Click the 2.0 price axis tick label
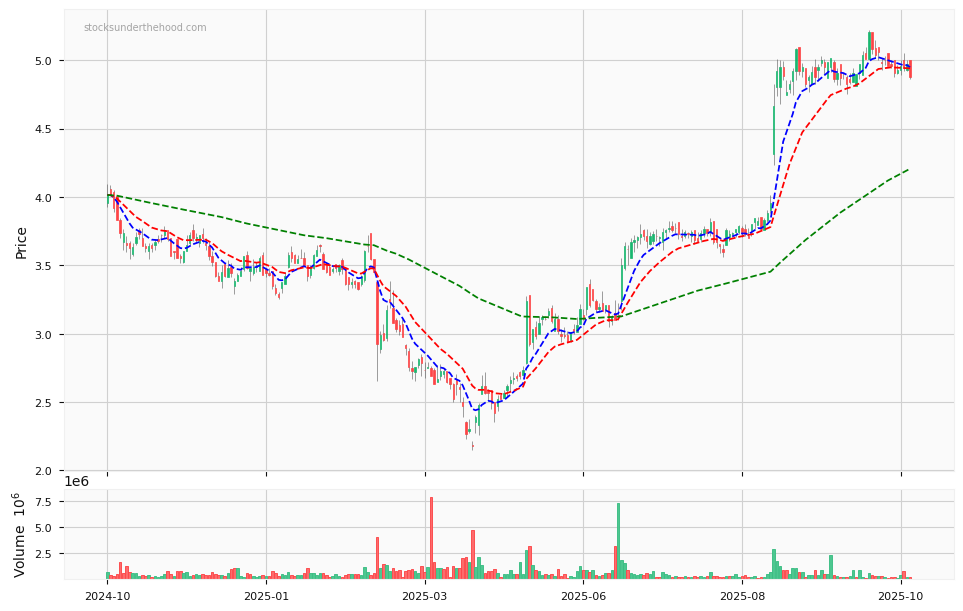Image resolution: width=963 pixels, height=611 pixels. pos(45,471)
